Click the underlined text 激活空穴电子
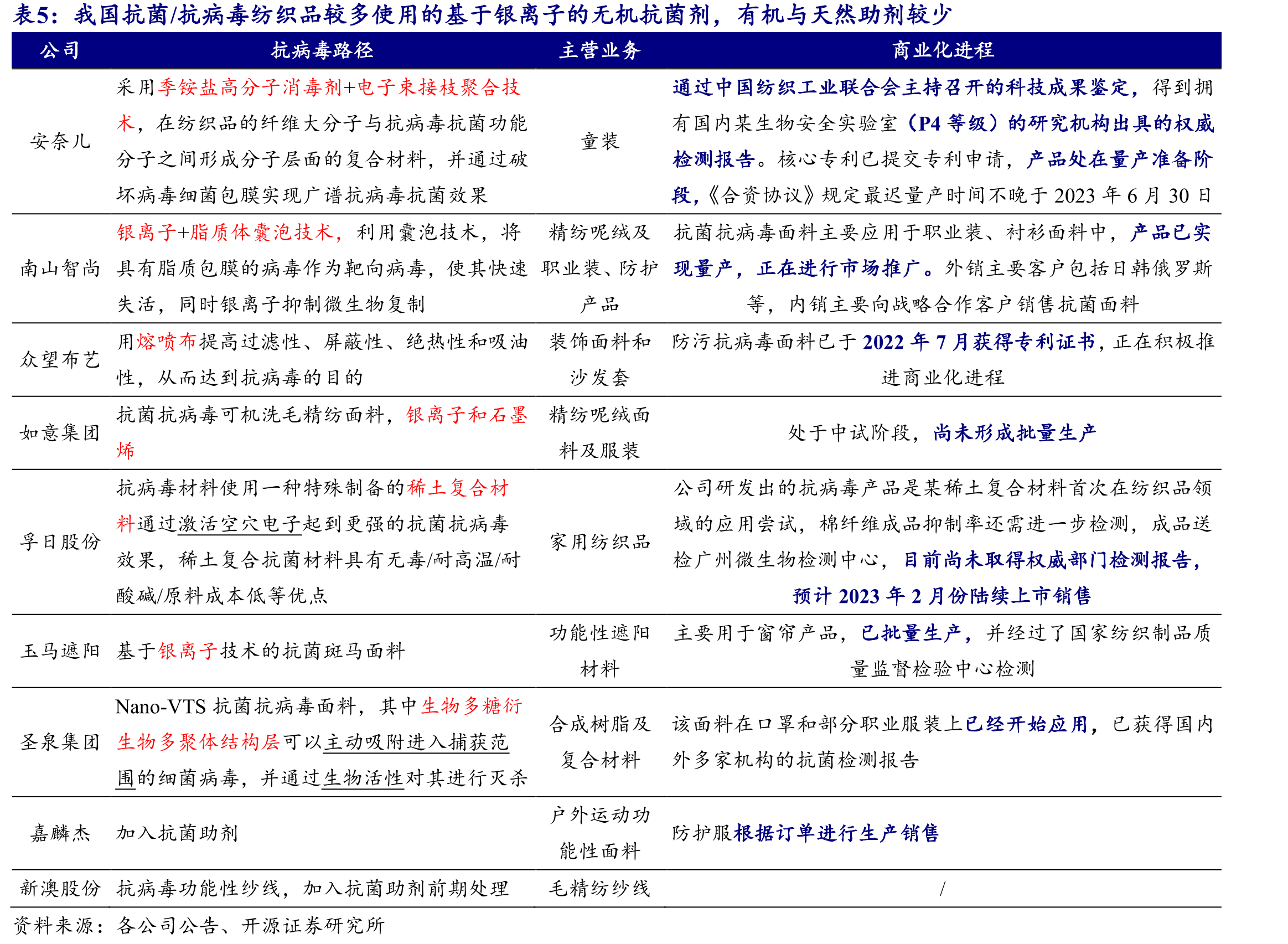The image size is (1288, 944). [x=239, y=524]
